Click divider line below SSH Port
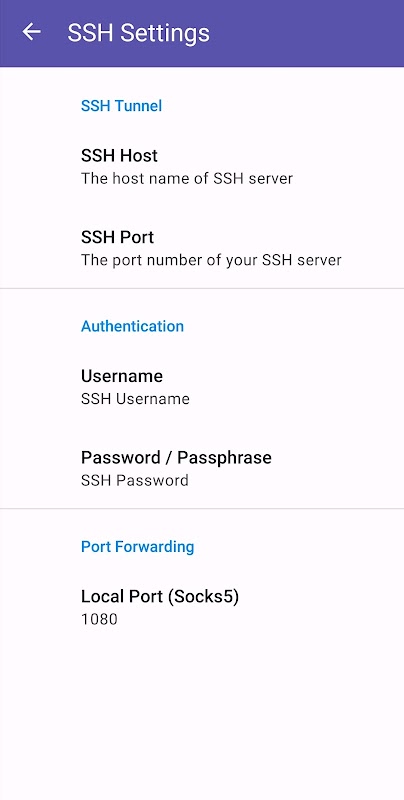The height and width of the screenshot is (800, 404). pyautogui.click(x=202, y=289)
